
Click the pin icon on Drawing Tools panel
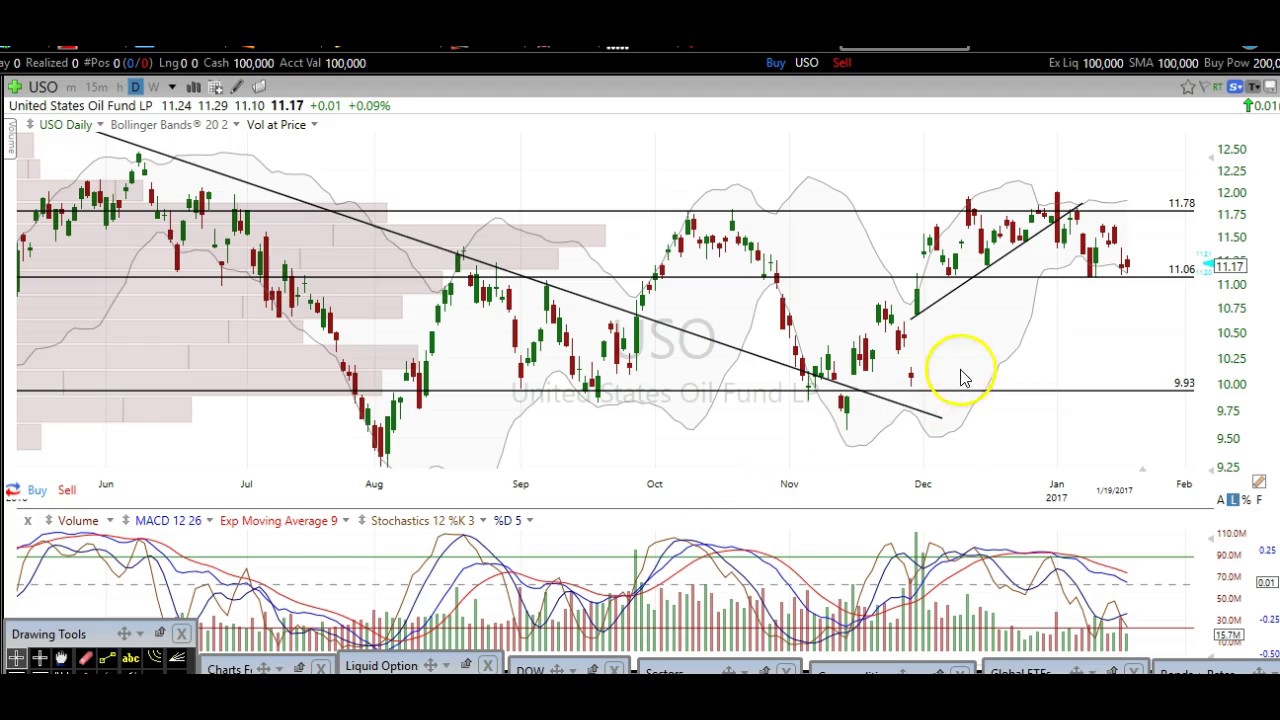[160, 632]
